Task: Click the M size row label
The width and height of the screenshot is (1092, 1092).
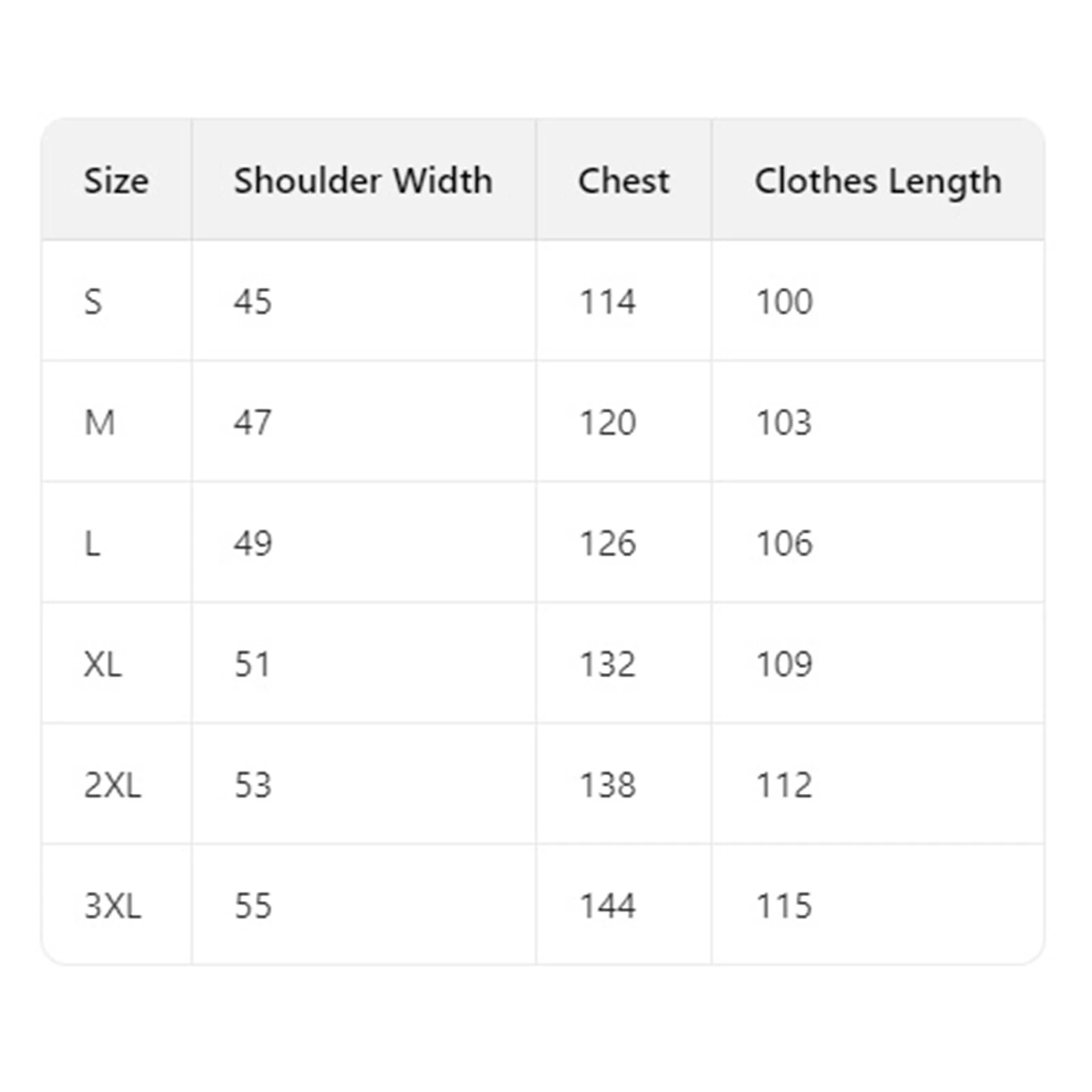Action: [x=100, y=422]
